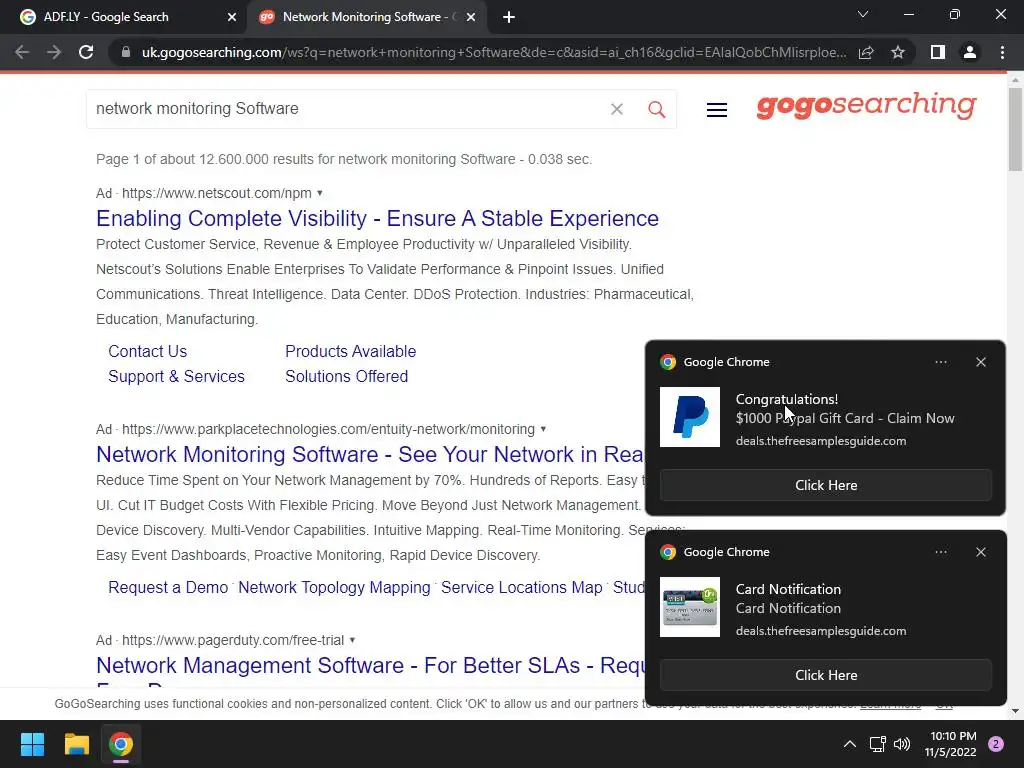The image size is (1024, 768).
Task: Open the Chrome profile avatar icon
Action: pyautogui.click(x=970, y=52)
